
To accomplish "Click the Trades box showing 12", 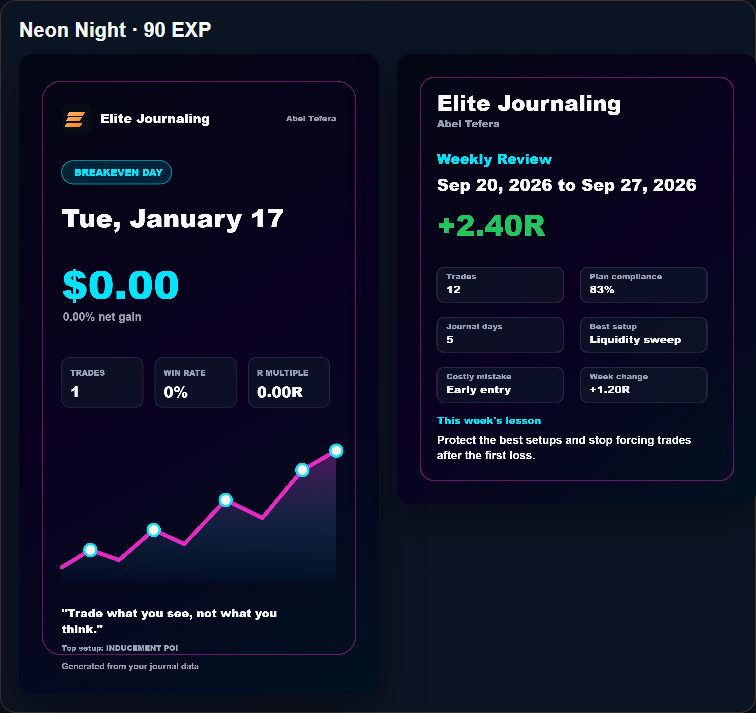I will pyautogui.click(x=500, y=285).
